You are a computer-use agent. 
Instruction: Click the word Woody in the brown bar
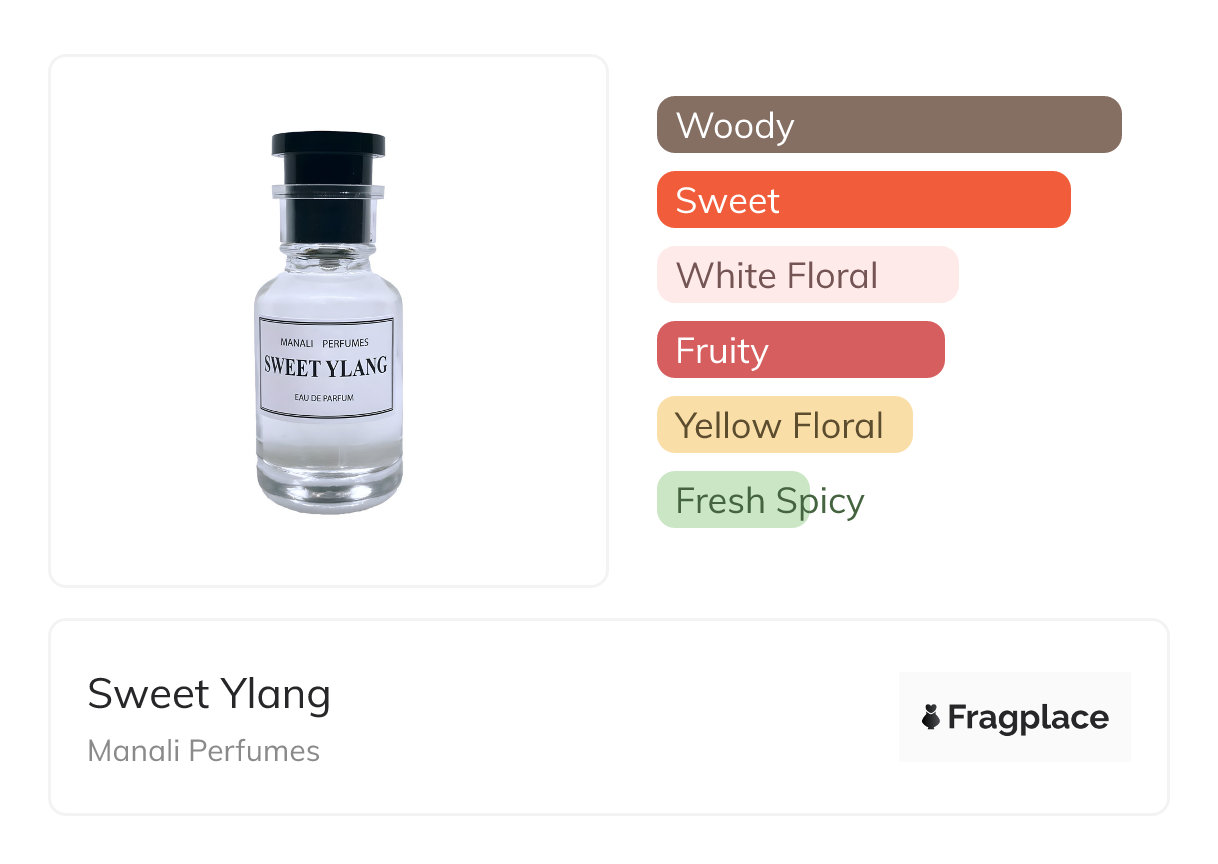pos(735,126)
